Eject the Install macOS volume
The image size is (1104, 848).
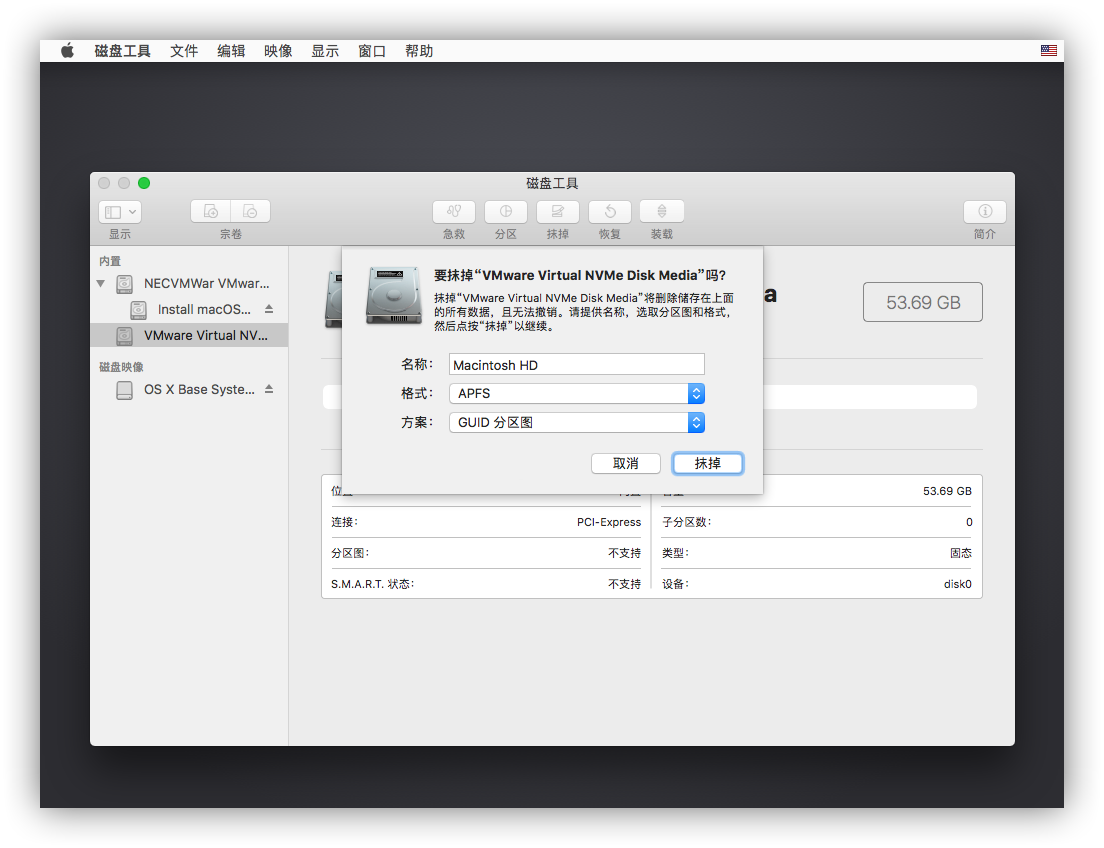tap(269, 309)
